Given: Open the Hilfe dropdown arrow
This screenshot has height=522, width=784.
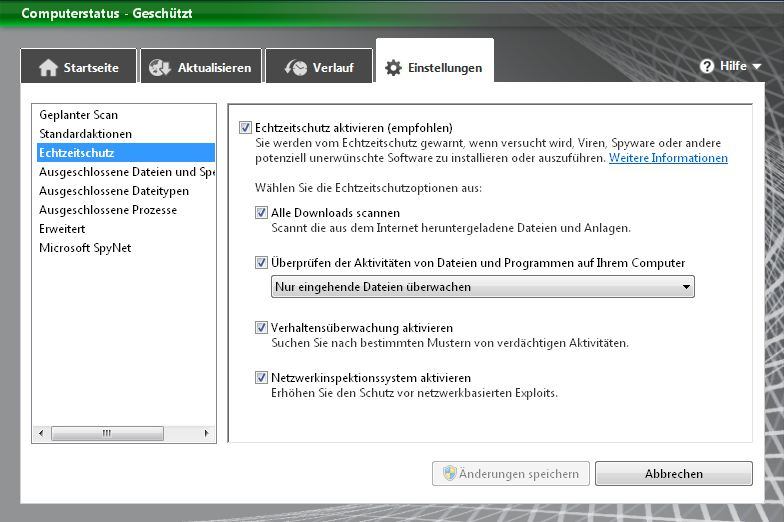Looking at the screenshot, I should click(x=756, y=66).
